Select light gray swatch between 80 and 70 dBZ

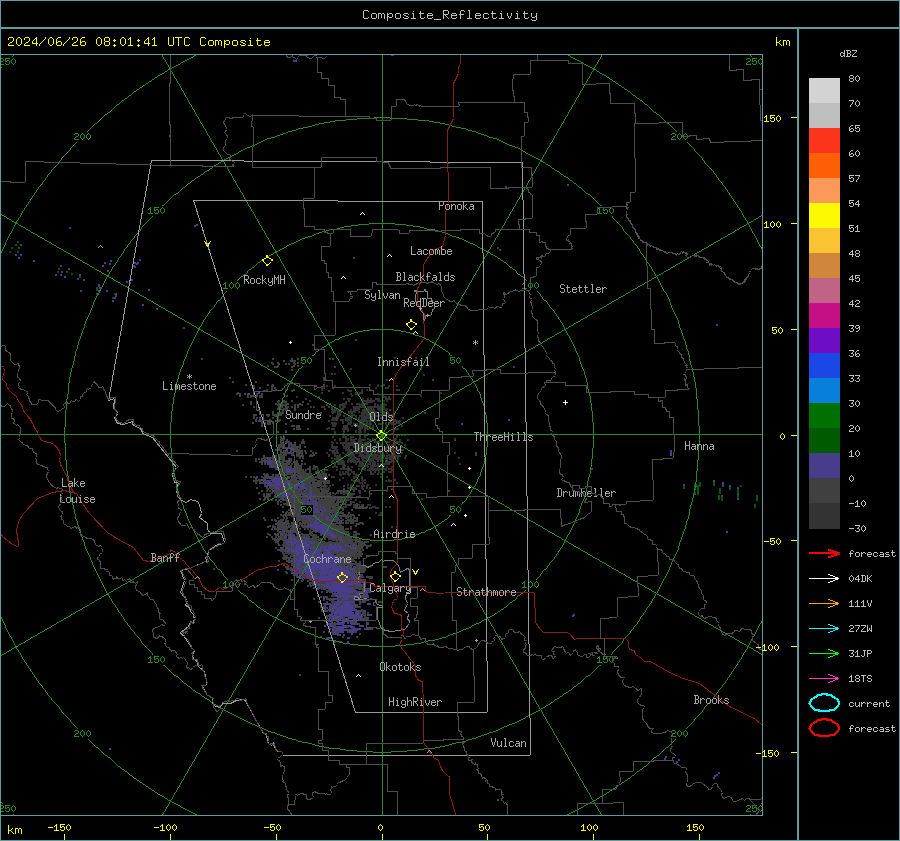point(824,91)
